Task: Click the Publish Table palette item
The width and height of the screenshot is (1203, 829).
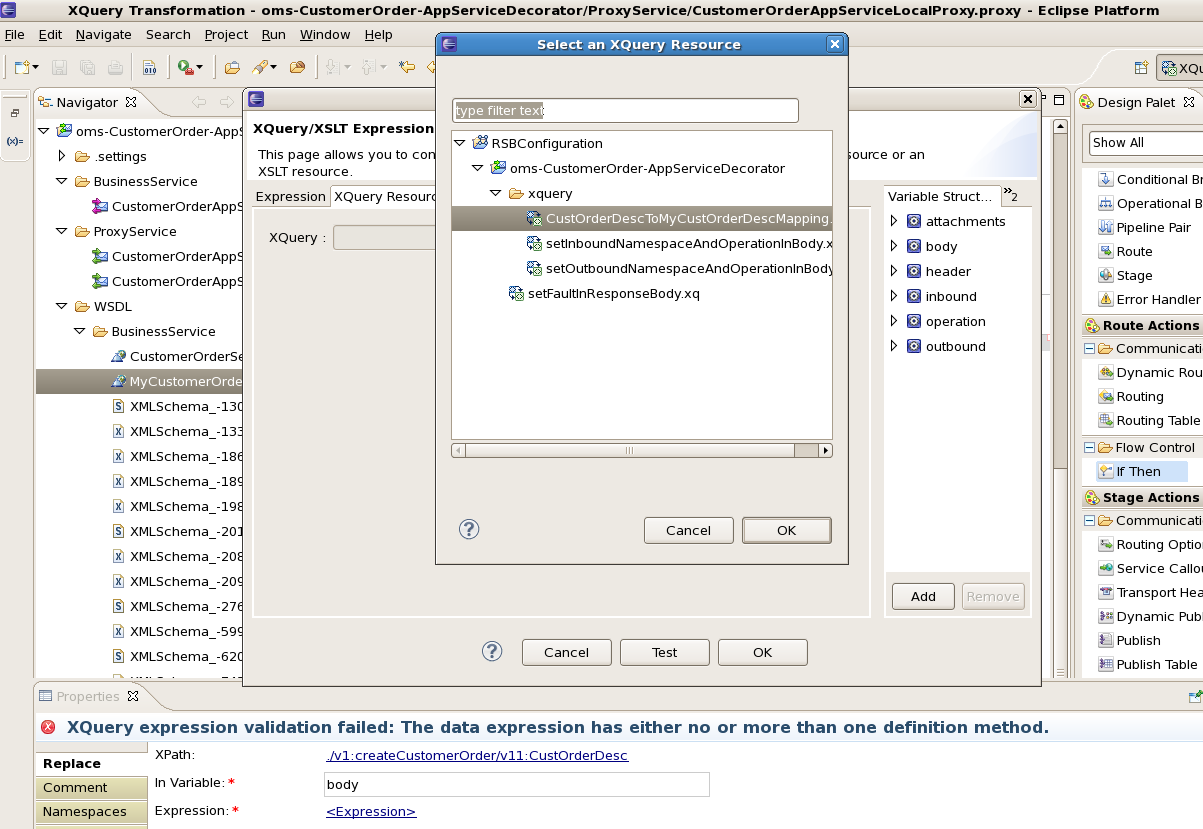Action: pyautogui.click(x=1148, y=664)
